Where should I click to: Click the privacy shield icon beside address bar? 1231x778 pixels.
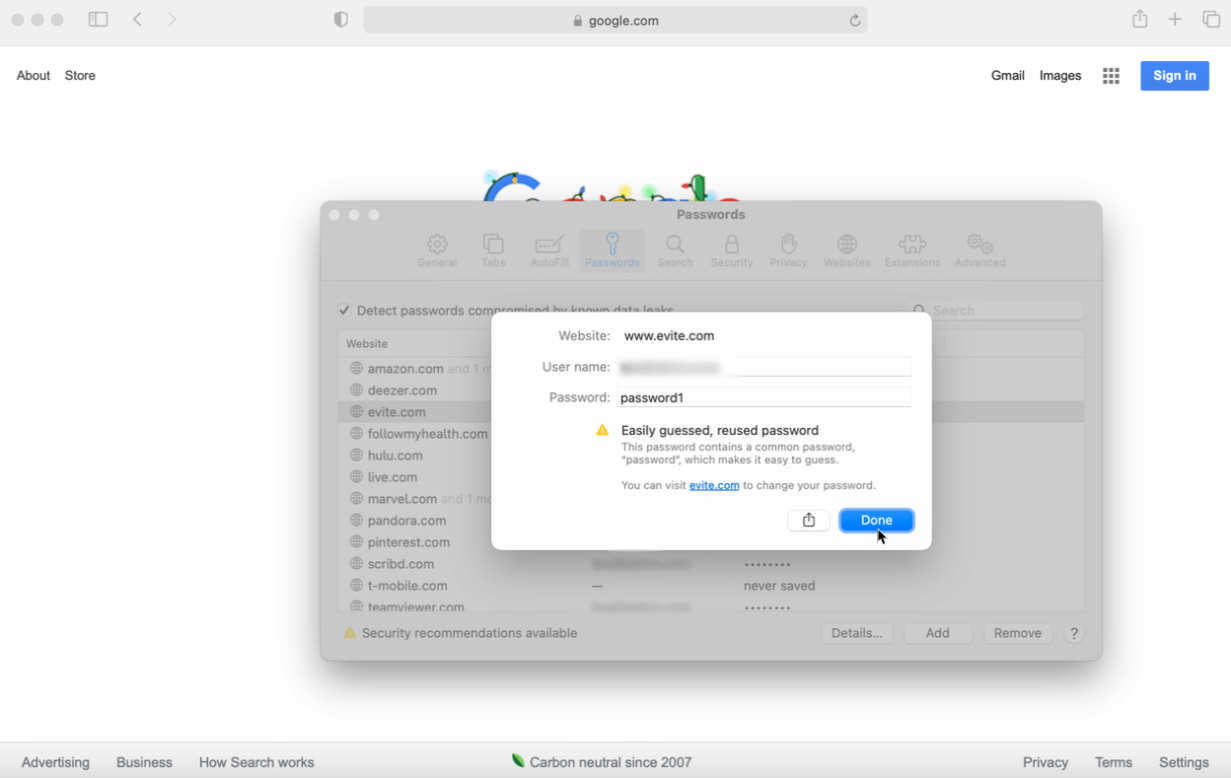(x=341, y=20)
